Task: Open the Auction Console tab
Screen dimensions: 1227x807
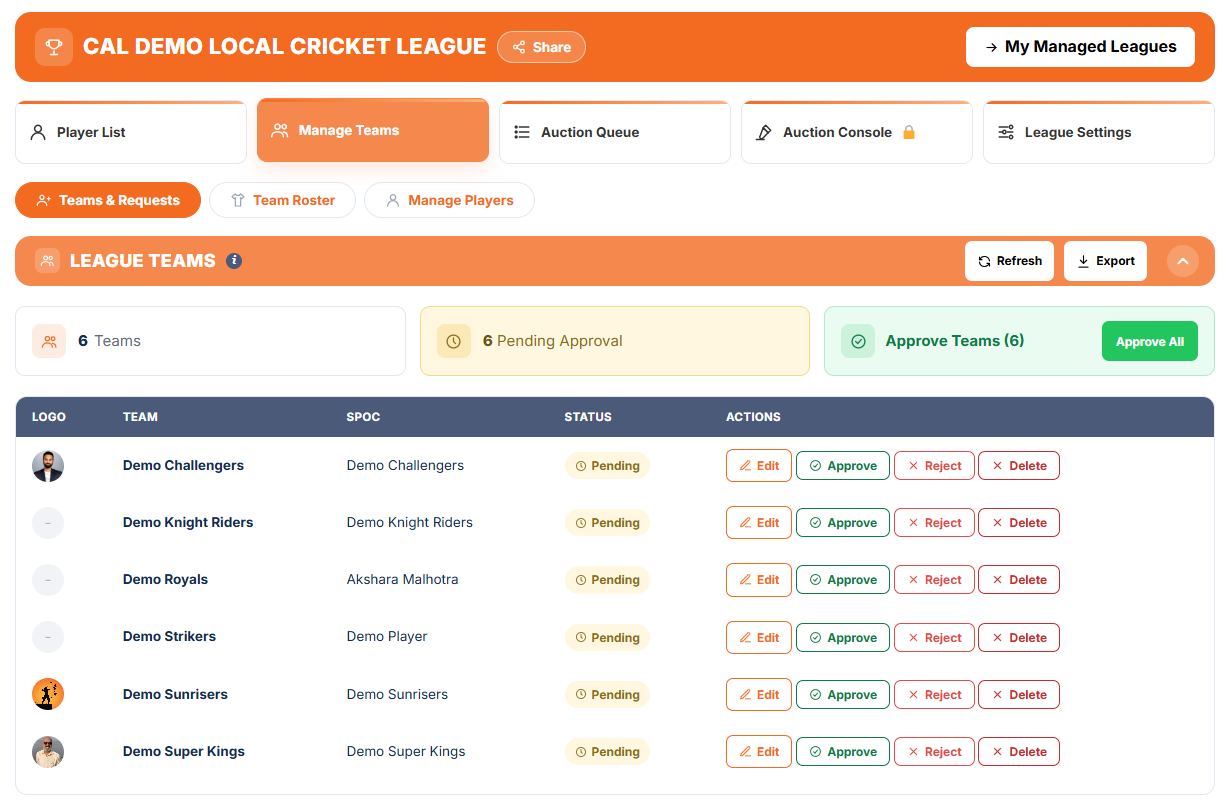Action: (857, 132)
